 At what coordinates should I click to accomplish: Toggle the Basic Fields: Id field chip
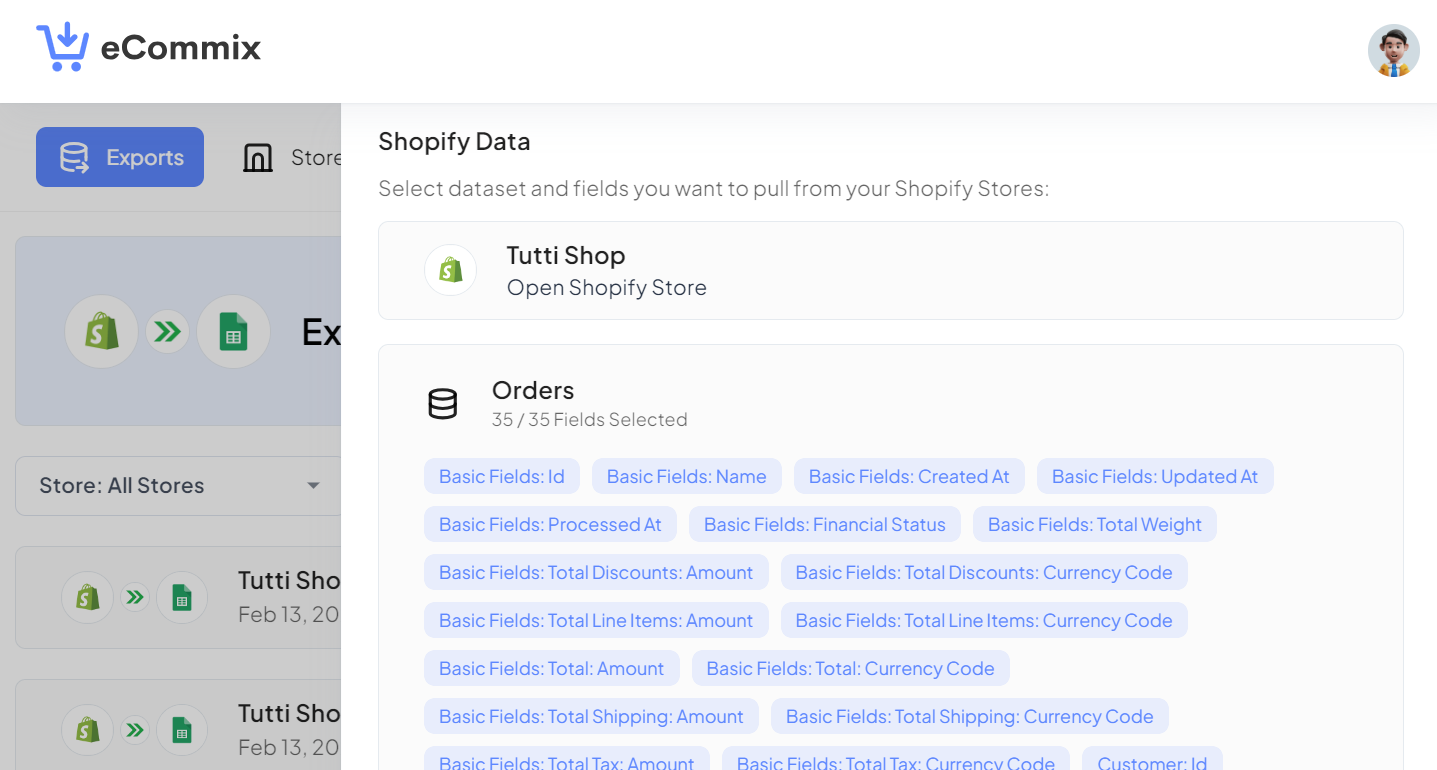501,477
